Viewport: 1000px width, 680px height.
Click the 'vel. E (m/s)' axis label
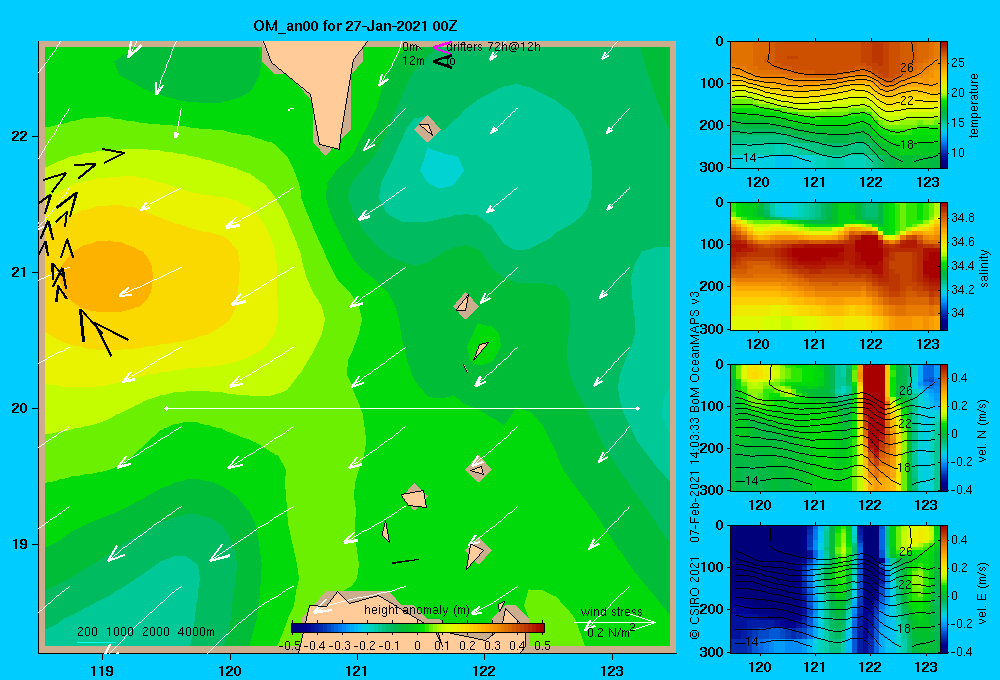click(982, 593)
